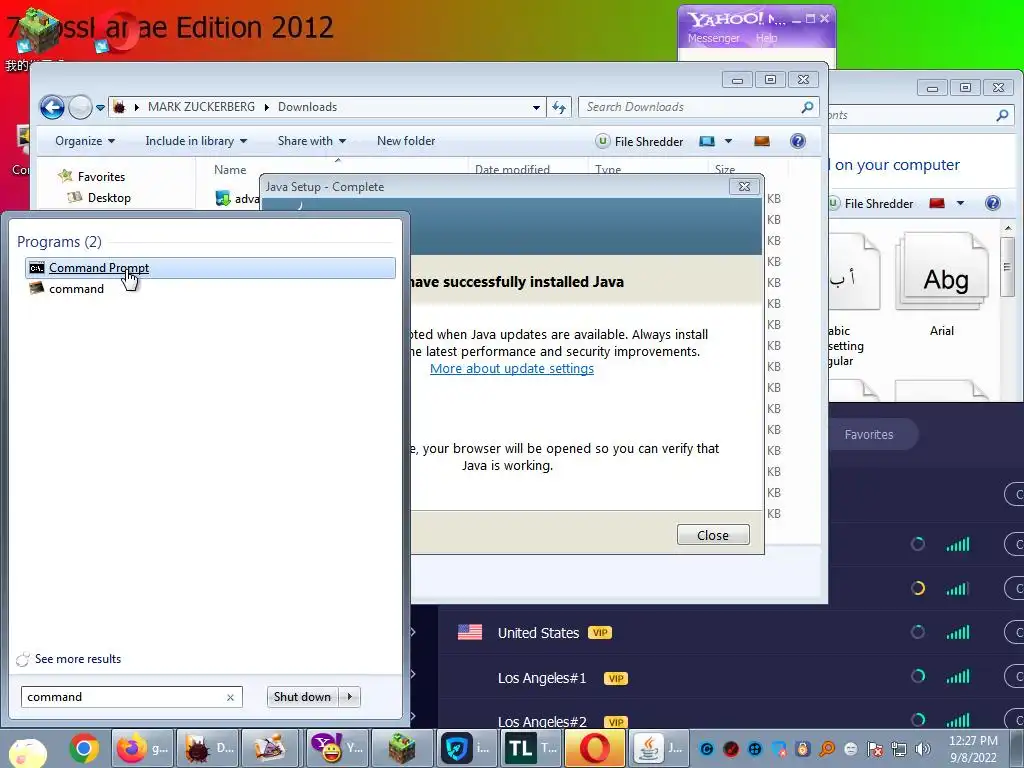Sort files by the Name column header
This screenshot has width=1024, height=768.
[x=230, y=170]
